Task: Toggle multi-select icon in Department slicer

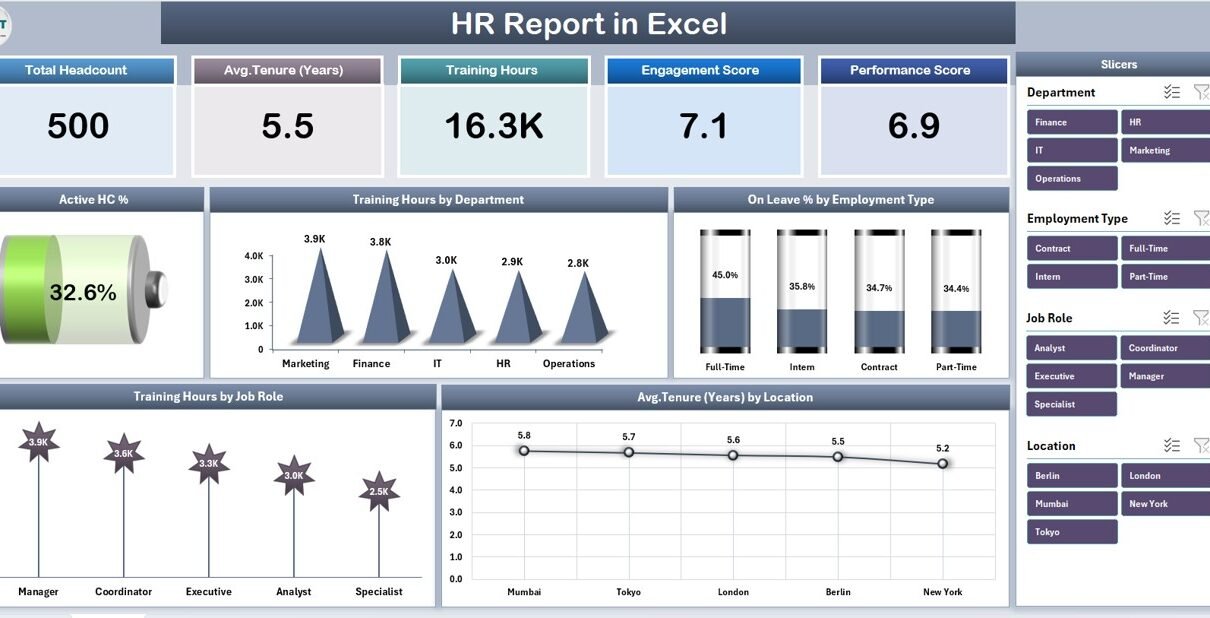Action: tap(1172, 92)
